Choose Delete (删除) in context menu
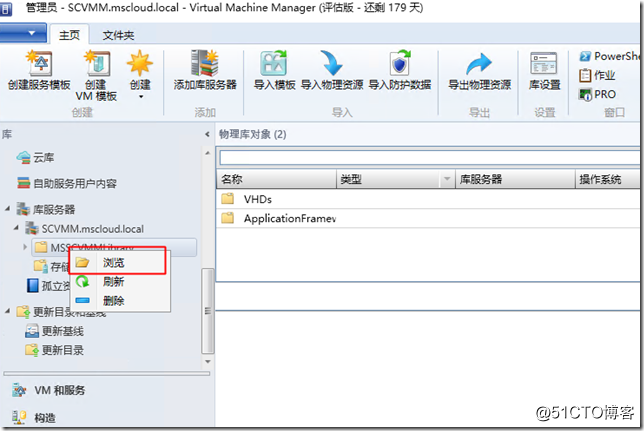The image size is (644, 431). tap(118, 300)
